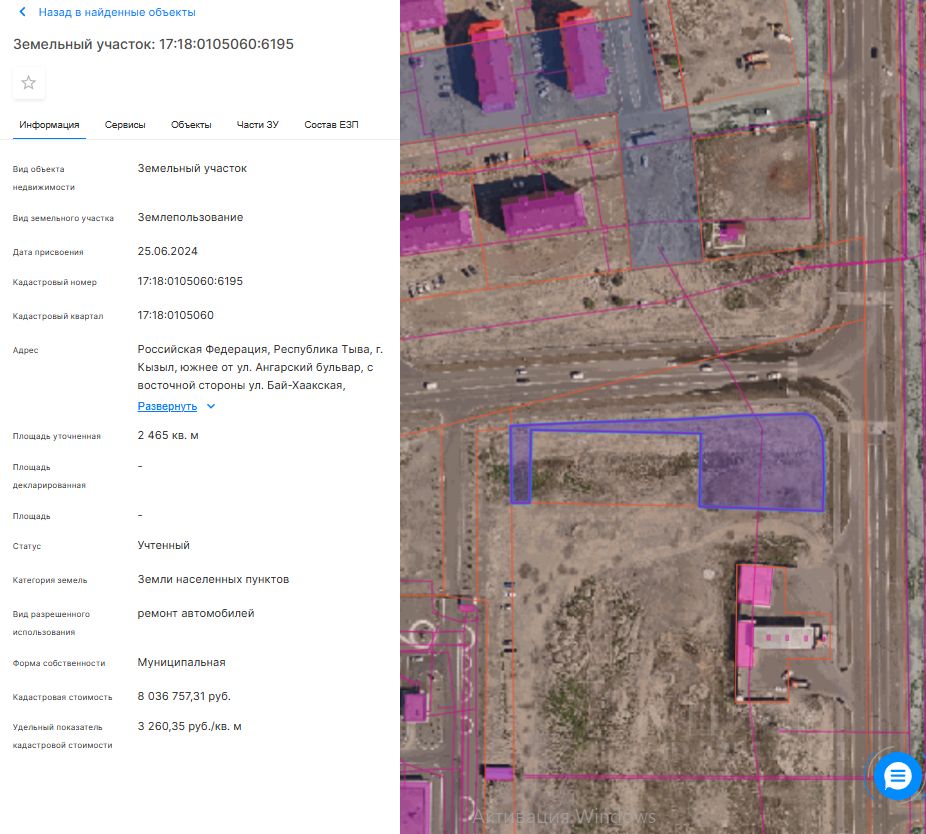Switch to the Состав ЕЗП tab
Screen dimensions: 926x834
[x=331, y=125]
